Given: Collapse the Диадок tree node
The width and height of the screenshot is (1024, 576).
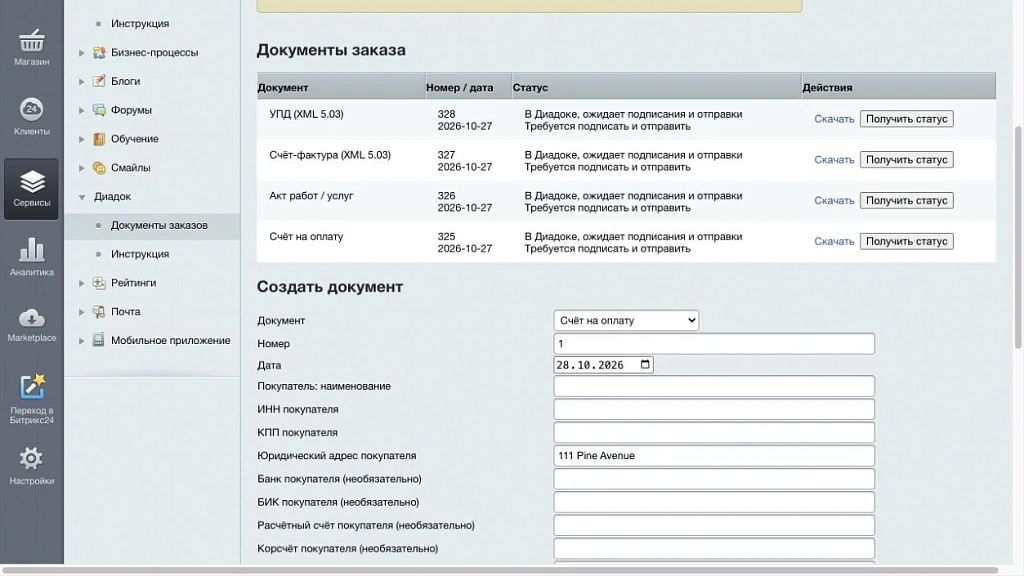Looking at the screenshot, I should pos(82,197).
